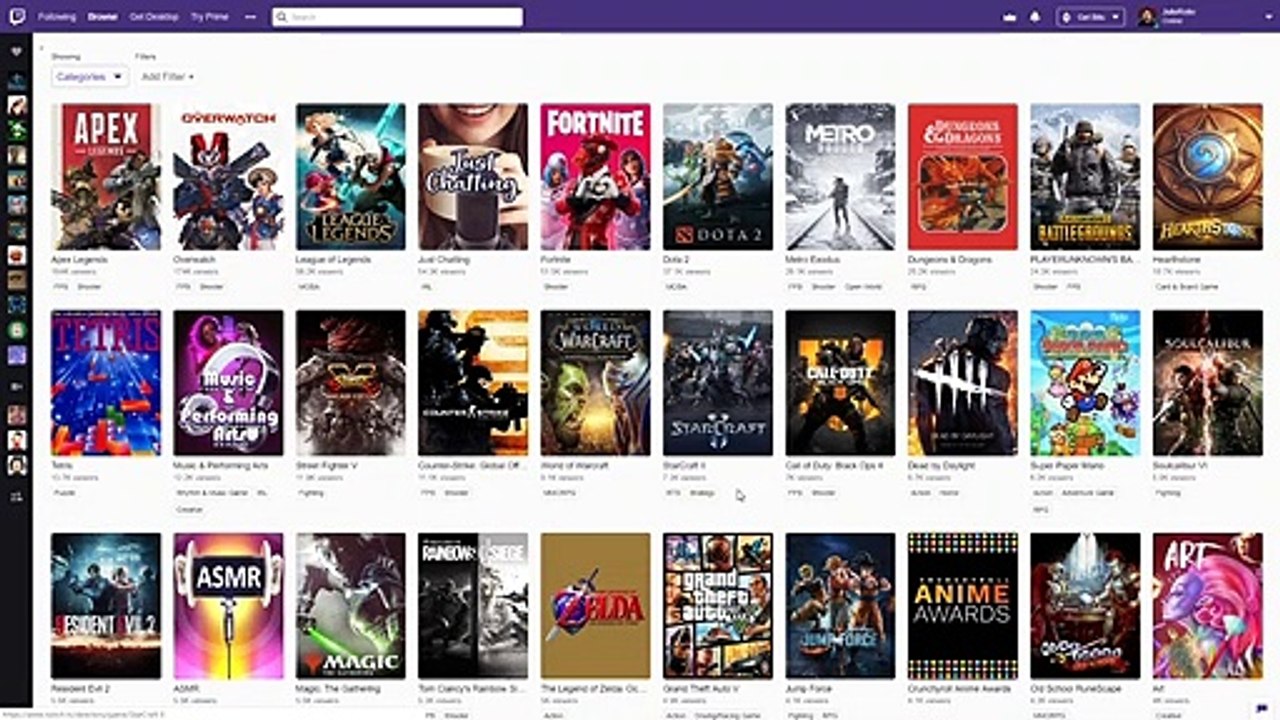Open the Resident Evil 2 cover art
Image resolution: width=1280 pixels, height=720 pixels.
106,606
